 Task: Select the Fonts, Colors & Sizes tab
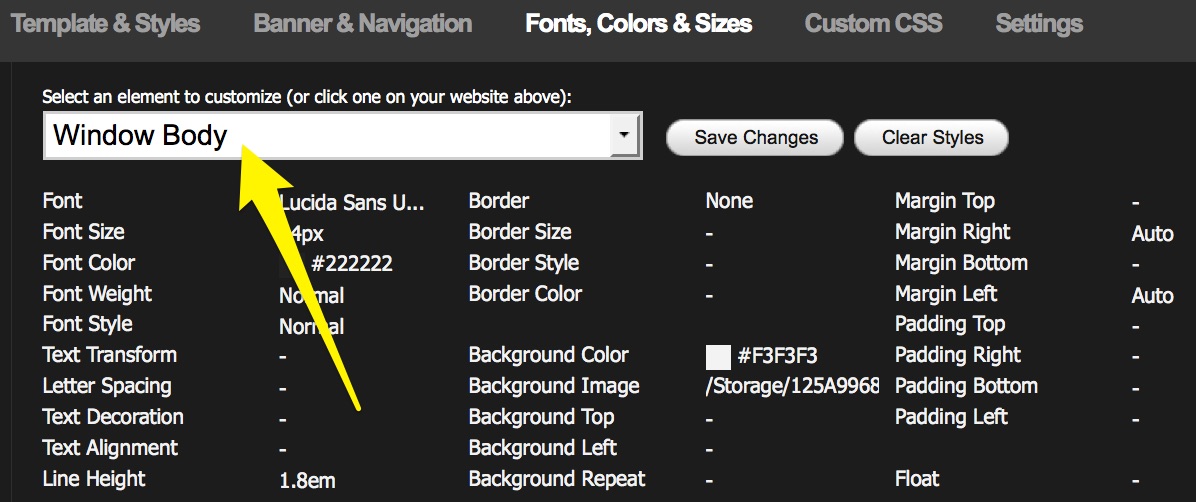[x=638, y=24]
